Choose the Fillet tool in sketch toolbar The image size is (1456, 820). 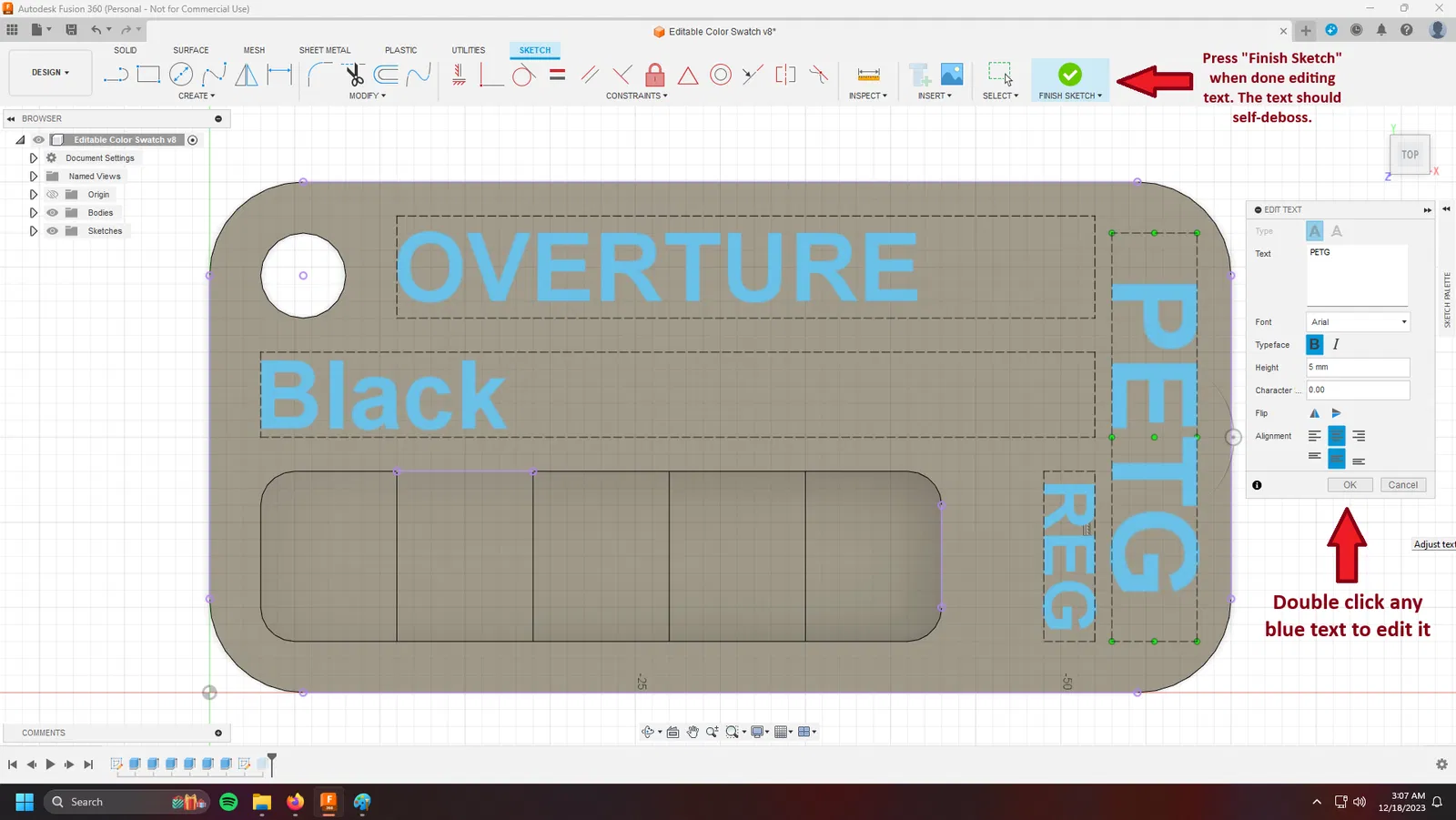click(x=319, y=74)
